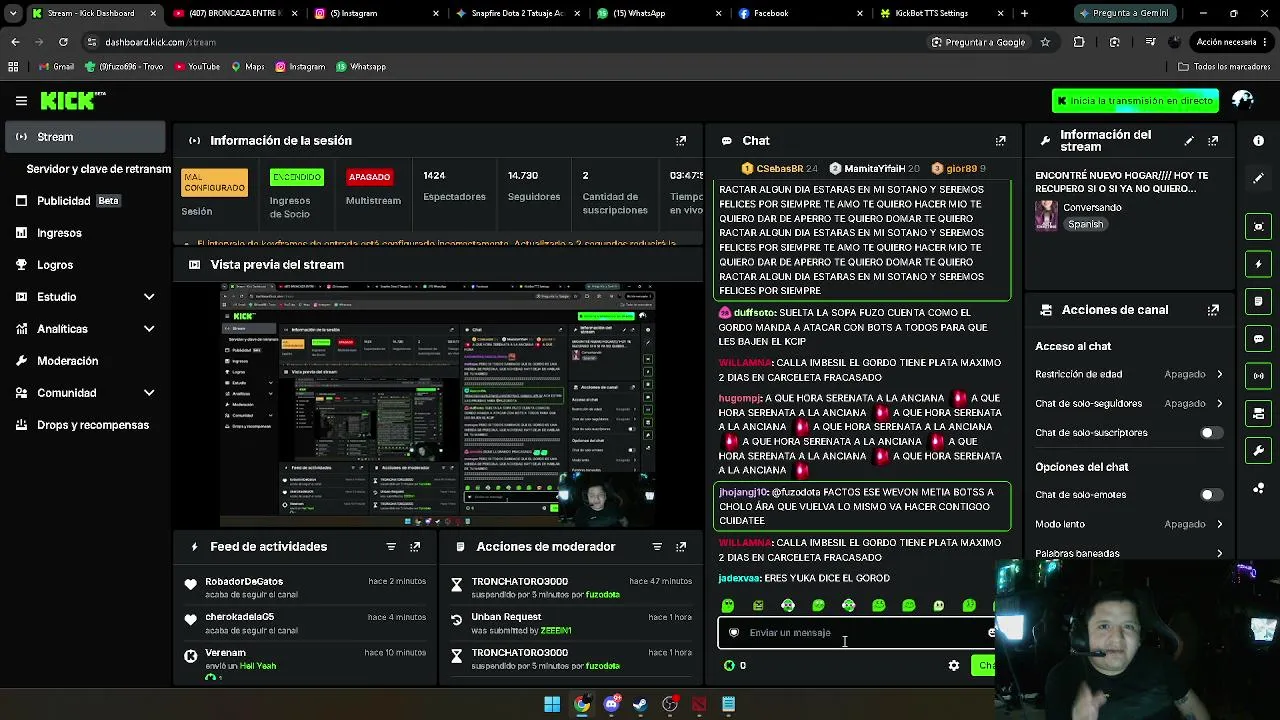Open Windows Start menu
This screenshot has height=720, width=1280.
(x=552, y=704)
